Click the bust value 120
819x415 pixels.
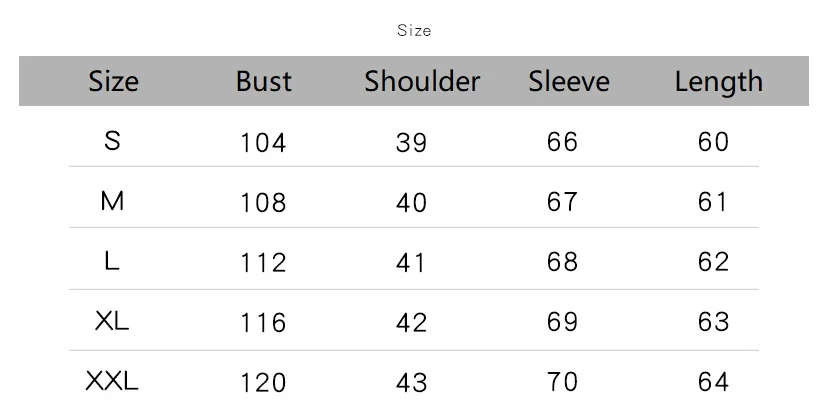263,383
